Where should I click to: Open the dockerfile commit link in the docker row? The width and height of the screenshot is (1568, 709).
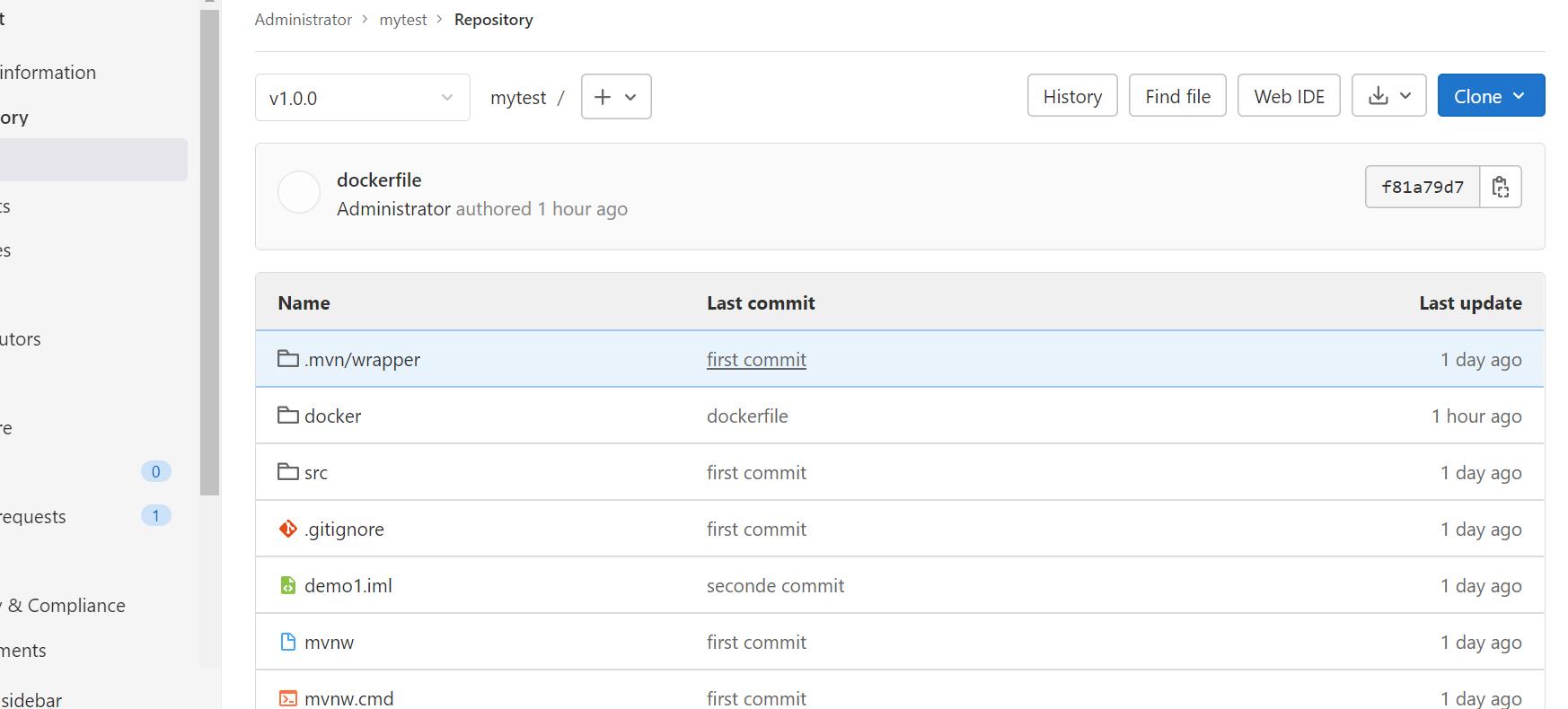(x=747, y=416)
